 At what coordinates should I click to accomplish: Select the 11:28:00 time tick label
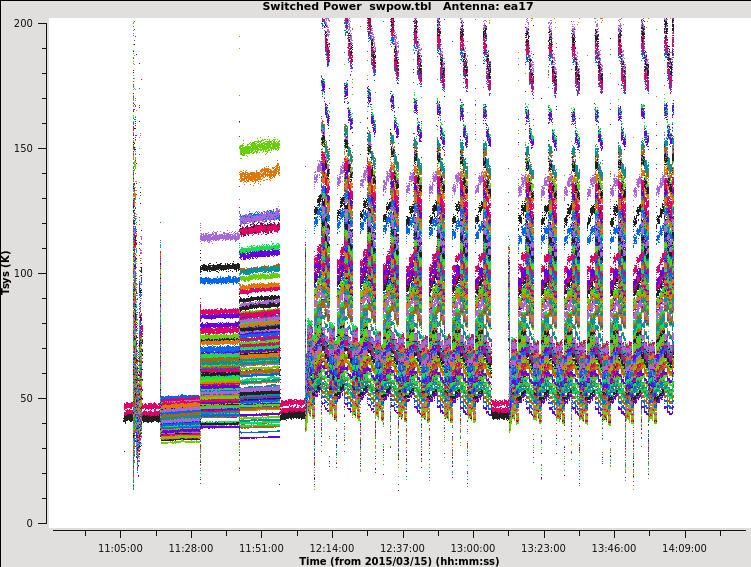190,548
